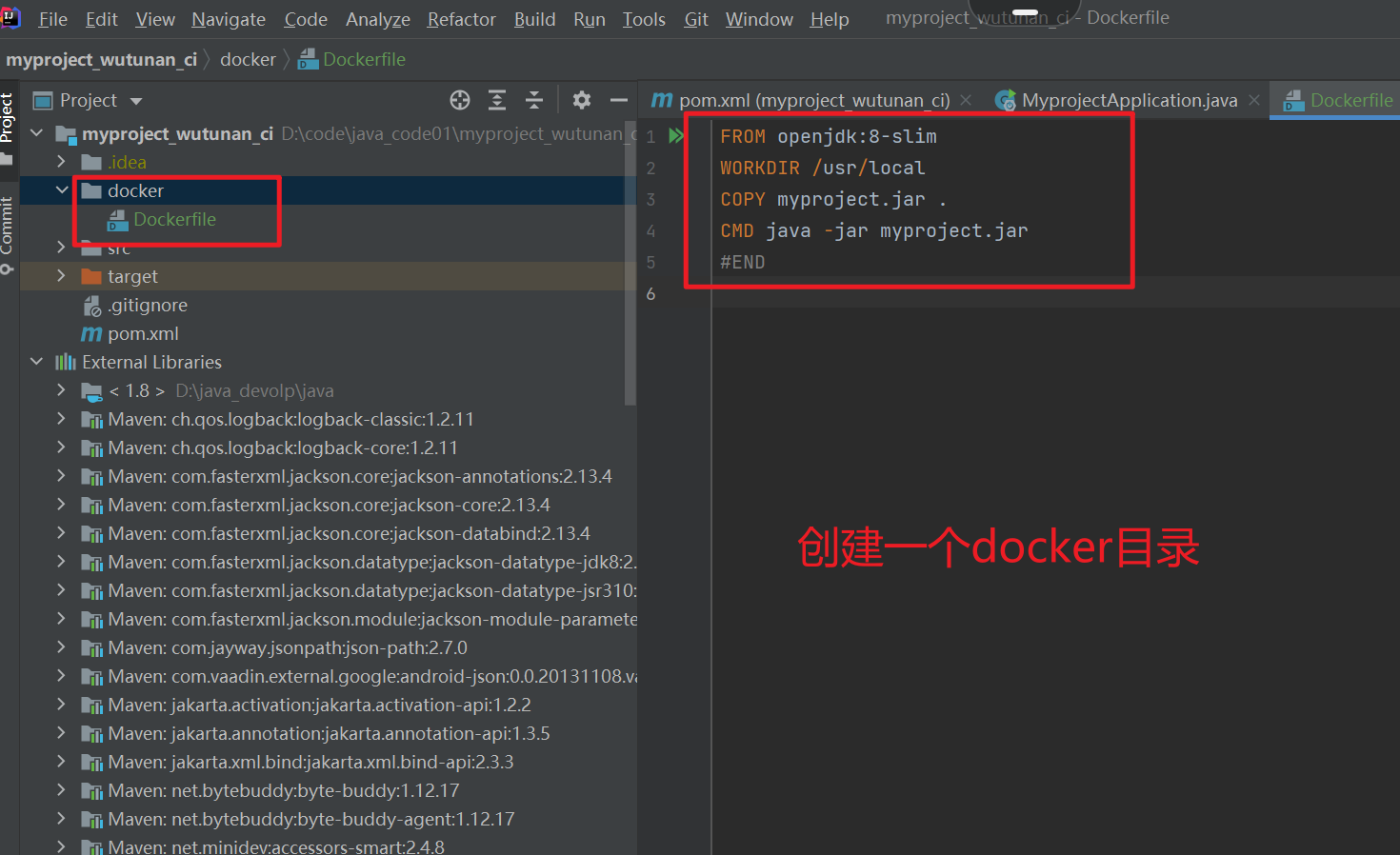Open the File menu
The width and height of the screenshot is (1400, 855).
pos(52,19)
